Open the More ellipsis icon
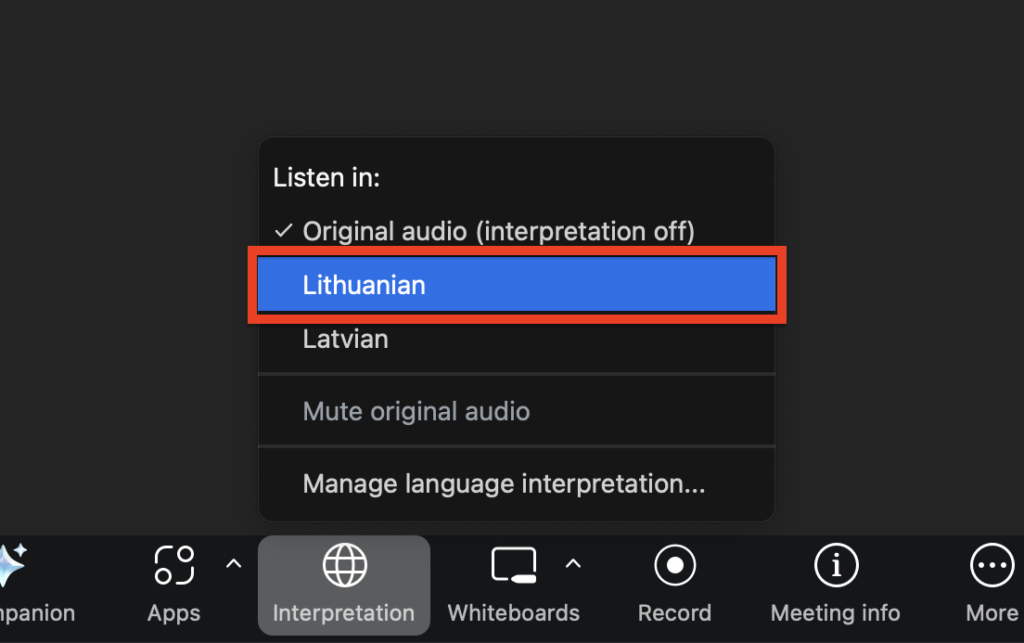The image size is (1024, 643). click(991, 566)
